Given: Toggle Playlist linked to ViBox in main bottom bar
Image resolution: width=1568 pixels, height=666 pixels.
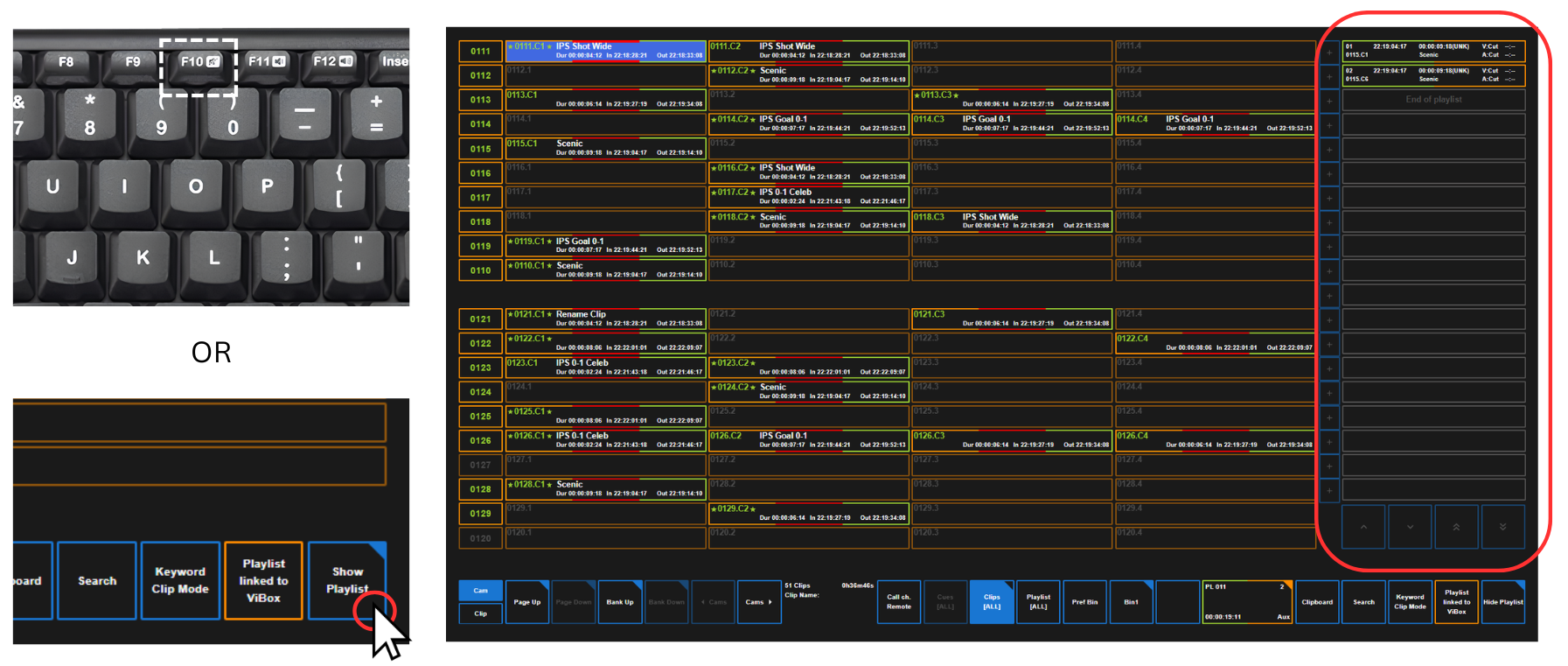Looking at the screenshot, I should pos(1456,602).
